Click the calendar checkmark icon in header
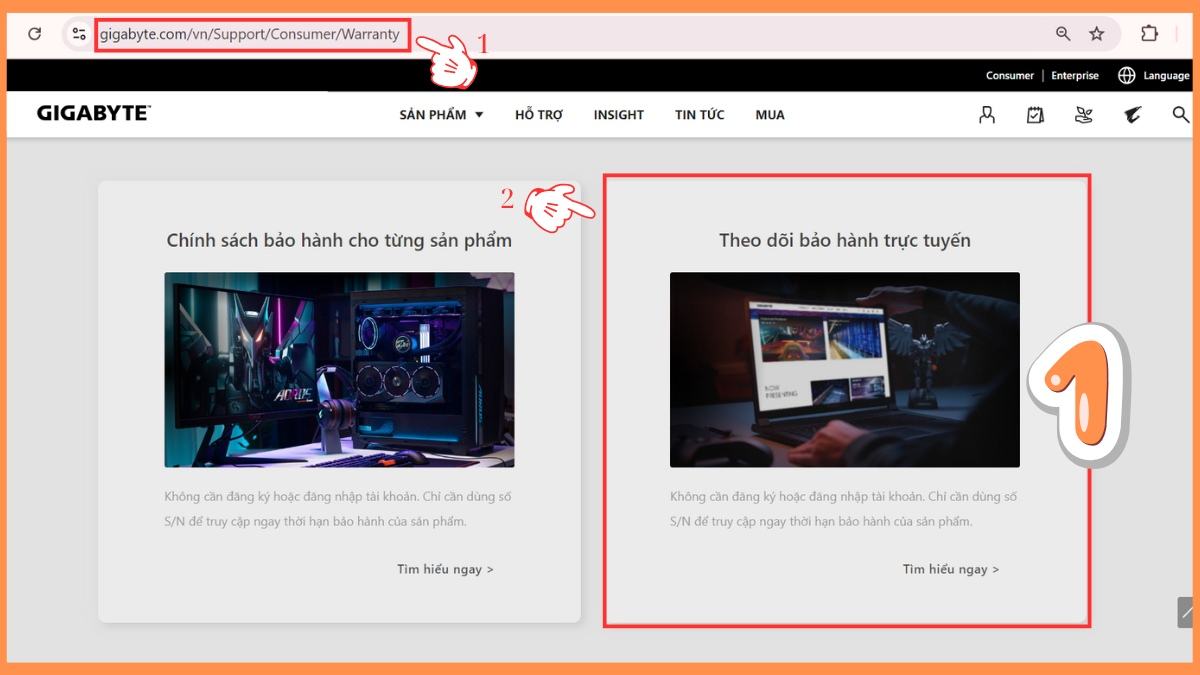The image size is (1200, 675). click(1035, 115)
